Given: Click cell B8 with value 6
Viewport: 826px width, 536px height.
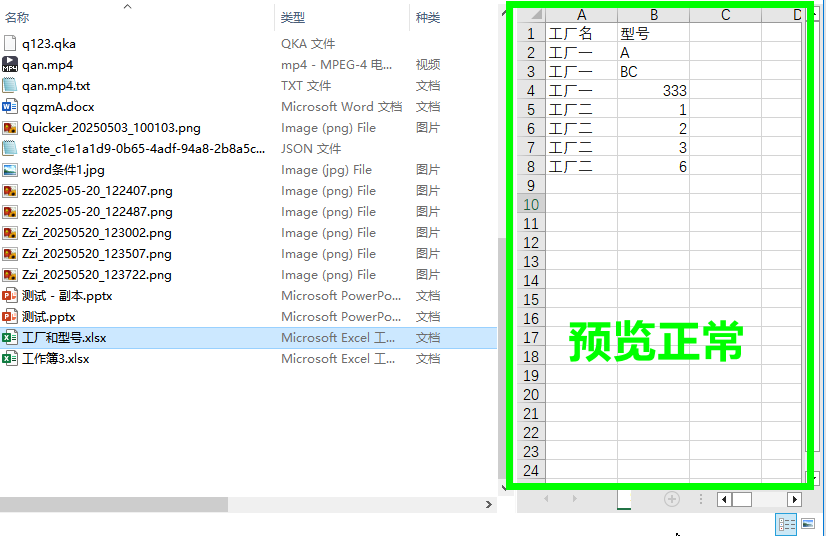Looking at the screenshot, I should (x=654, y=167).
